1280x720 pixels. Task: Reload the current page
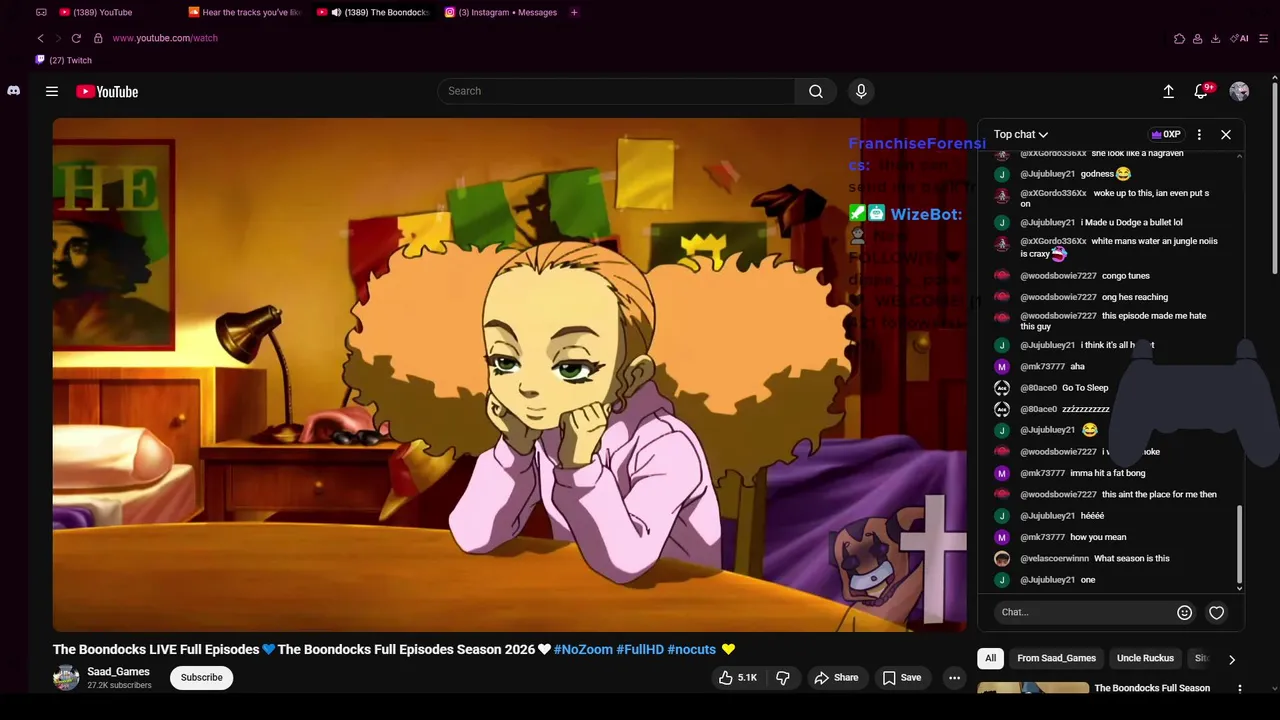coord(76,38)
